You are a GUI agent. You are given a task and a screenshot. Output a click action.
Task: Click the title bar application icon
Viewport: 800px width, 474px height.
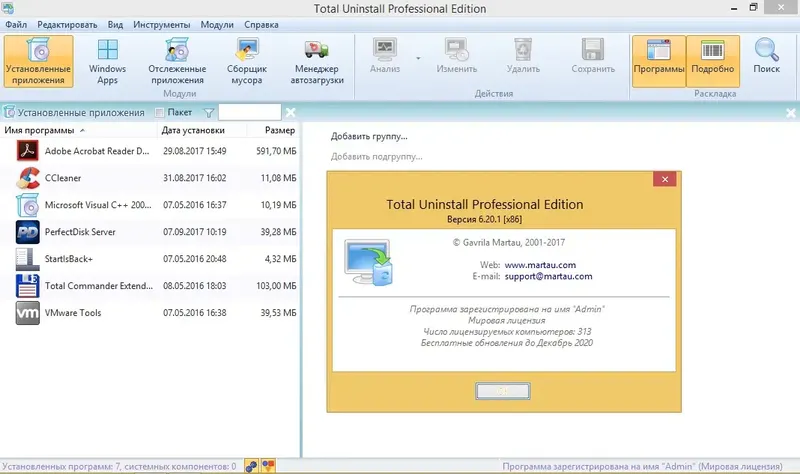(x=8, y=8)
